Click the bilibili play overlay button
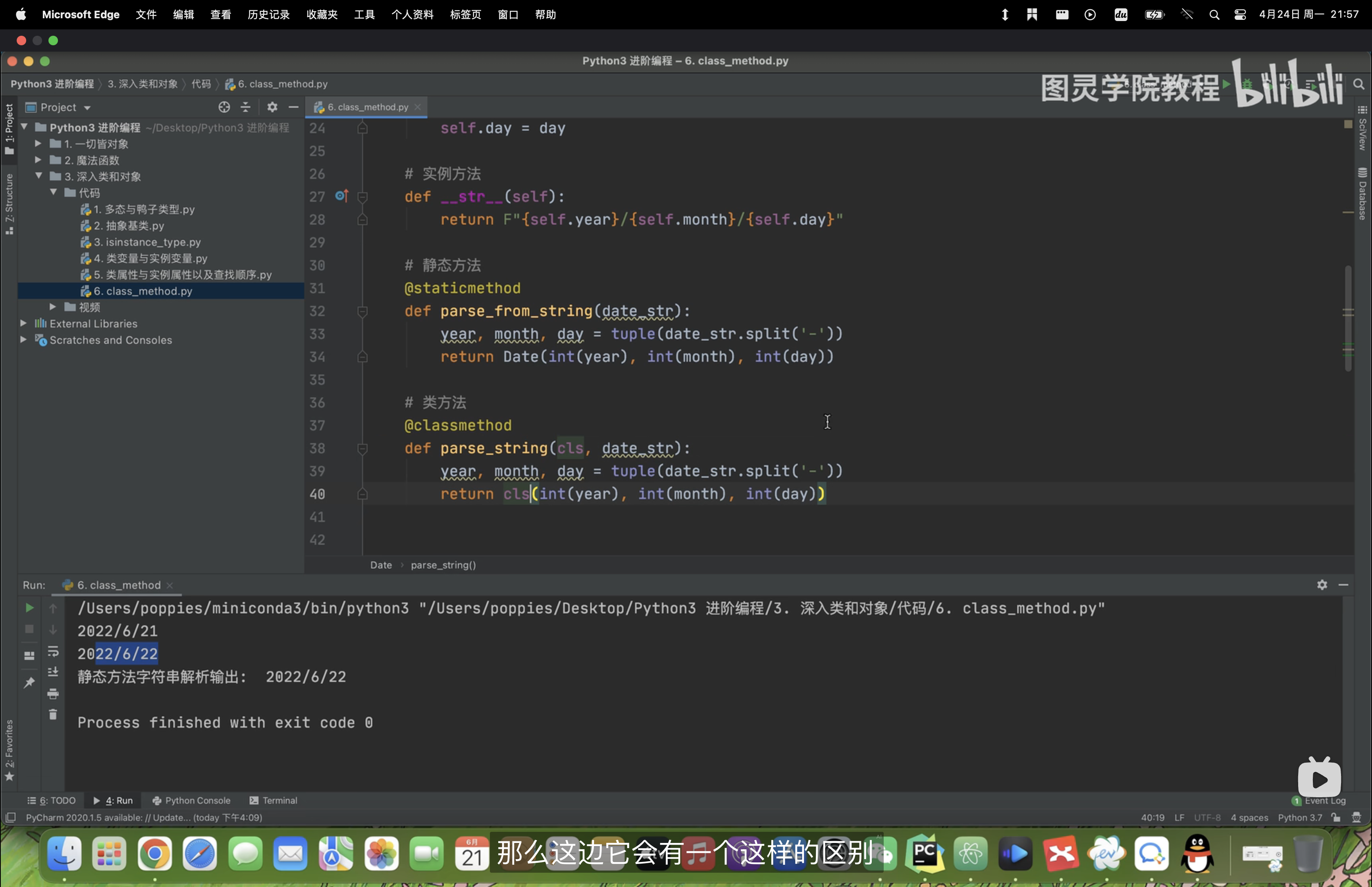 (x=1319, y=778)
